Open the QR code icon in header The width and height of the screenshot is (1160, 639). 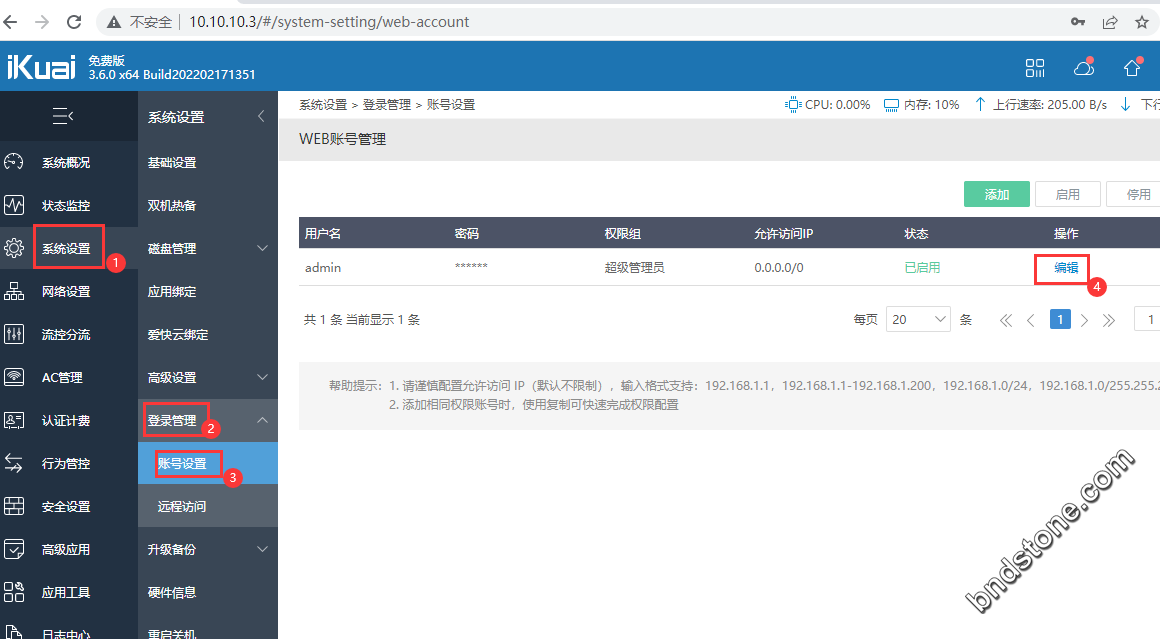coord(1035,68)
